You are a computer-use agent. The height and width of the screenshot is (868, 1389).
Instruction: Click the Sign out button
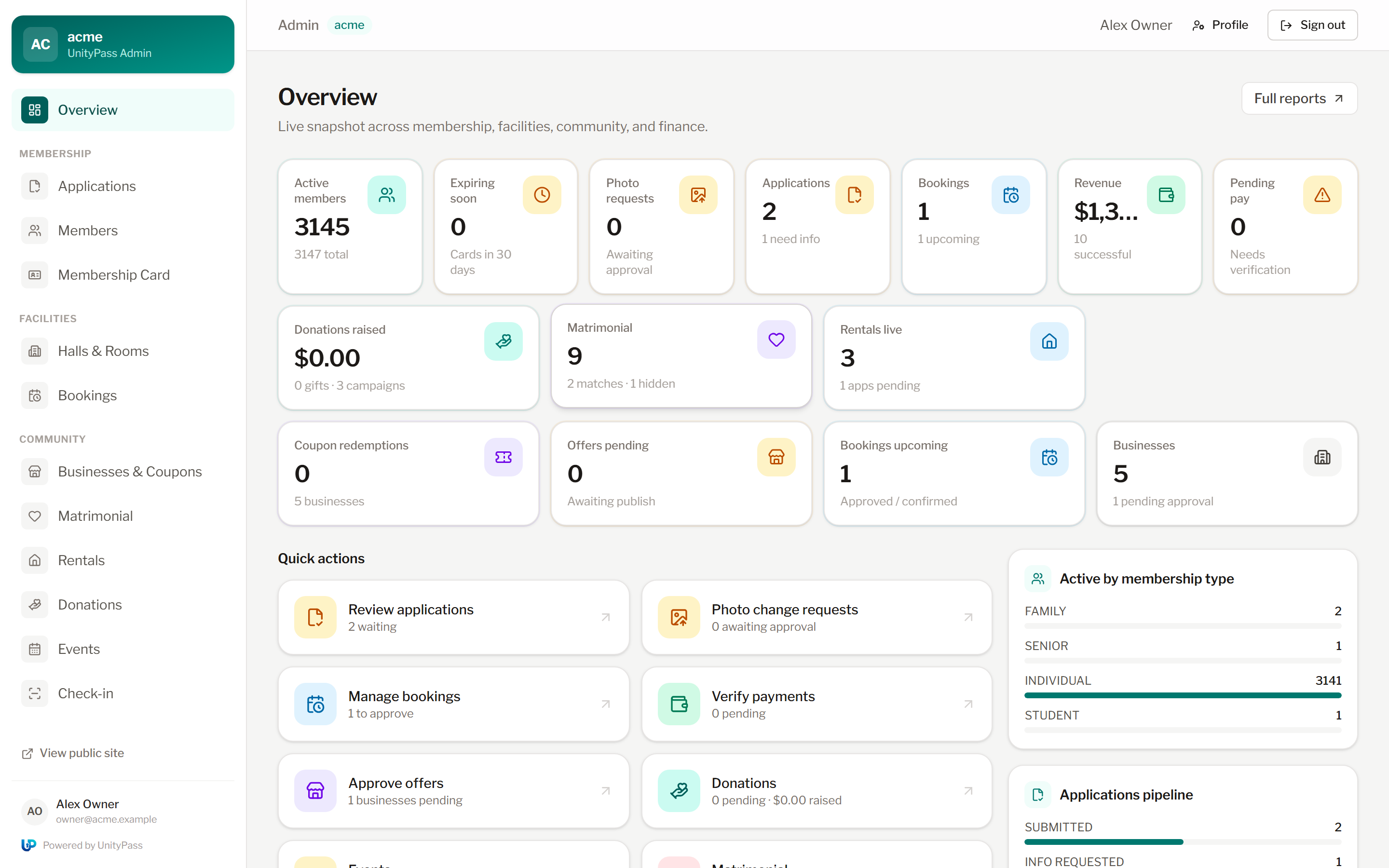point(1312,25)
